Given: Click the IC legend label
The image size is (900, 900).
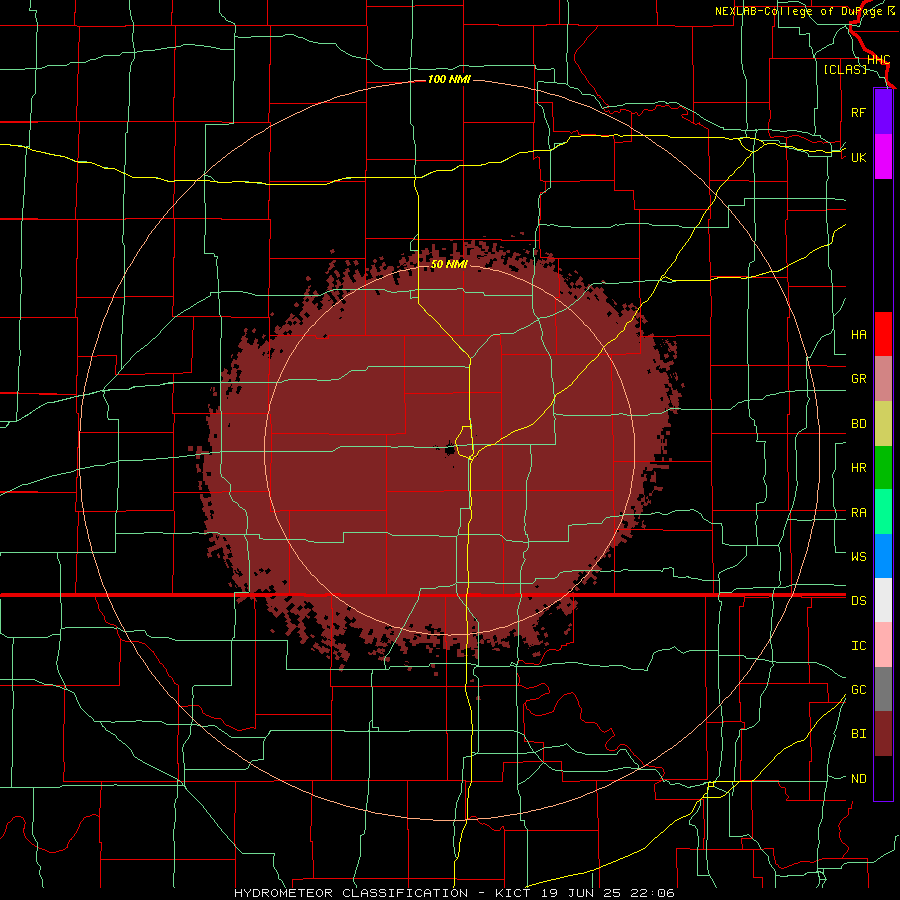Looking at the screenshot, I should coord(858,646).
